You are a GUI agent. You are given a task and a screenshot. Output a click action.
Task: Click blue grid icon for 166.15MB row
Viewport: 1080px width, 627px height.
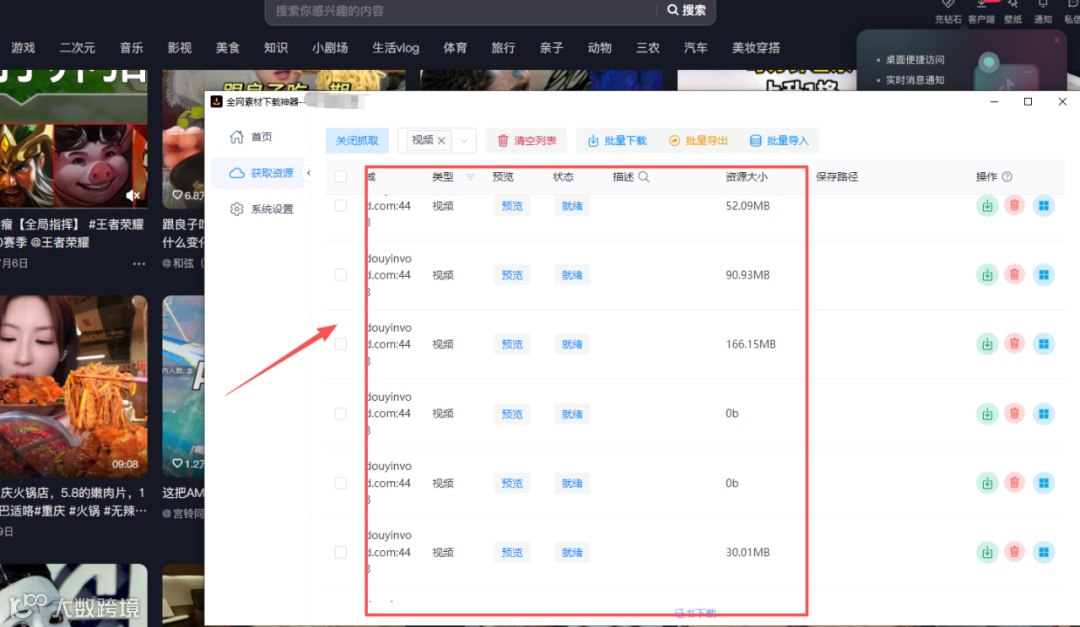[1043, 344]
